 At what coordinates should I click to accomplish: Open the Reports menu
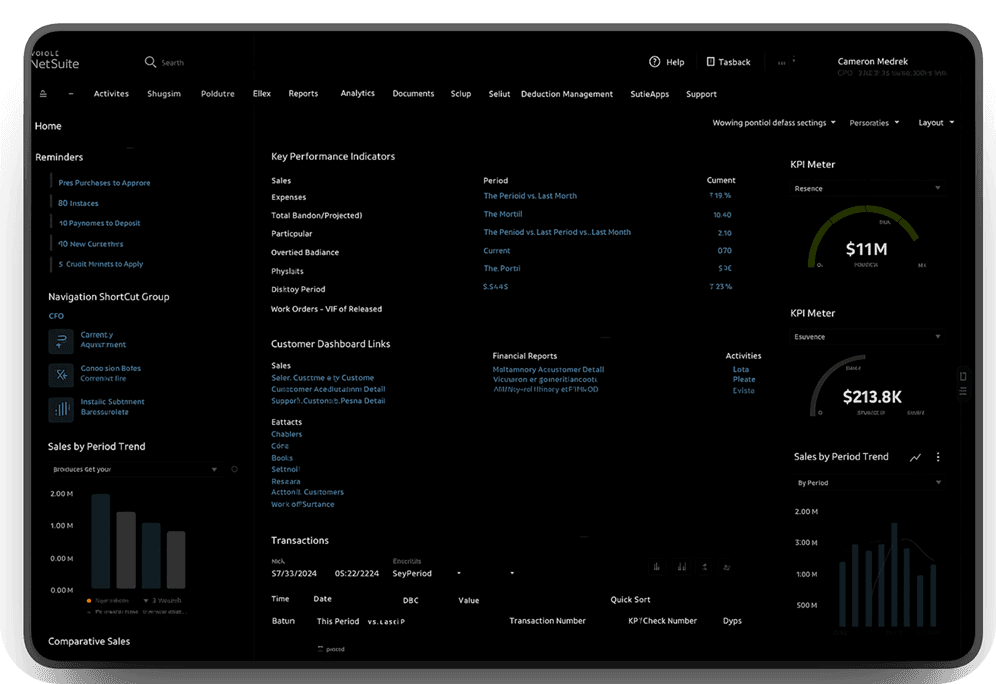tap(303, 94)
